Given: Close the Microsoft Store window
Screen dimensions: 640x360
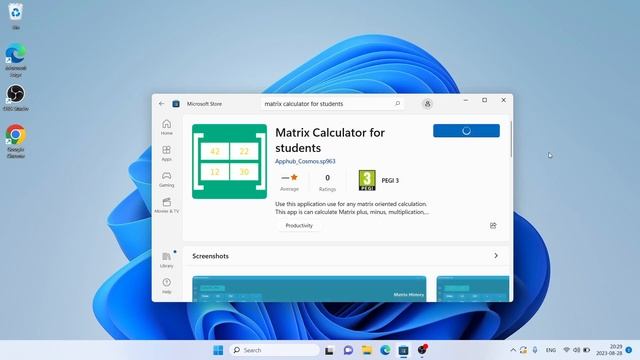Looking at the screenshot, I should point(504,100).
